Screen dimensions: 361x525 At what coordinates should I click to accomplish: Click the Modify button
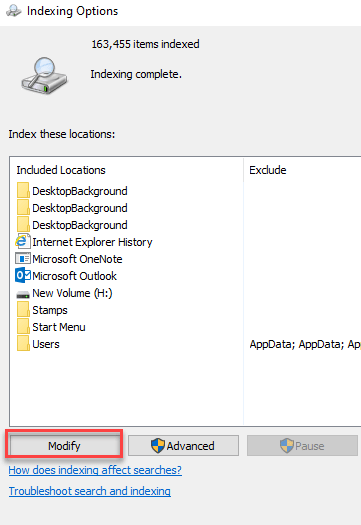click(x=64, y=445)
